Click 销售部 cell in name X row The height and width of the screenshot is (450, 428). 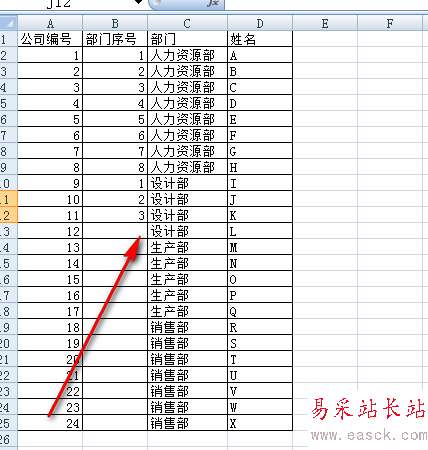[x=187, y=423]
